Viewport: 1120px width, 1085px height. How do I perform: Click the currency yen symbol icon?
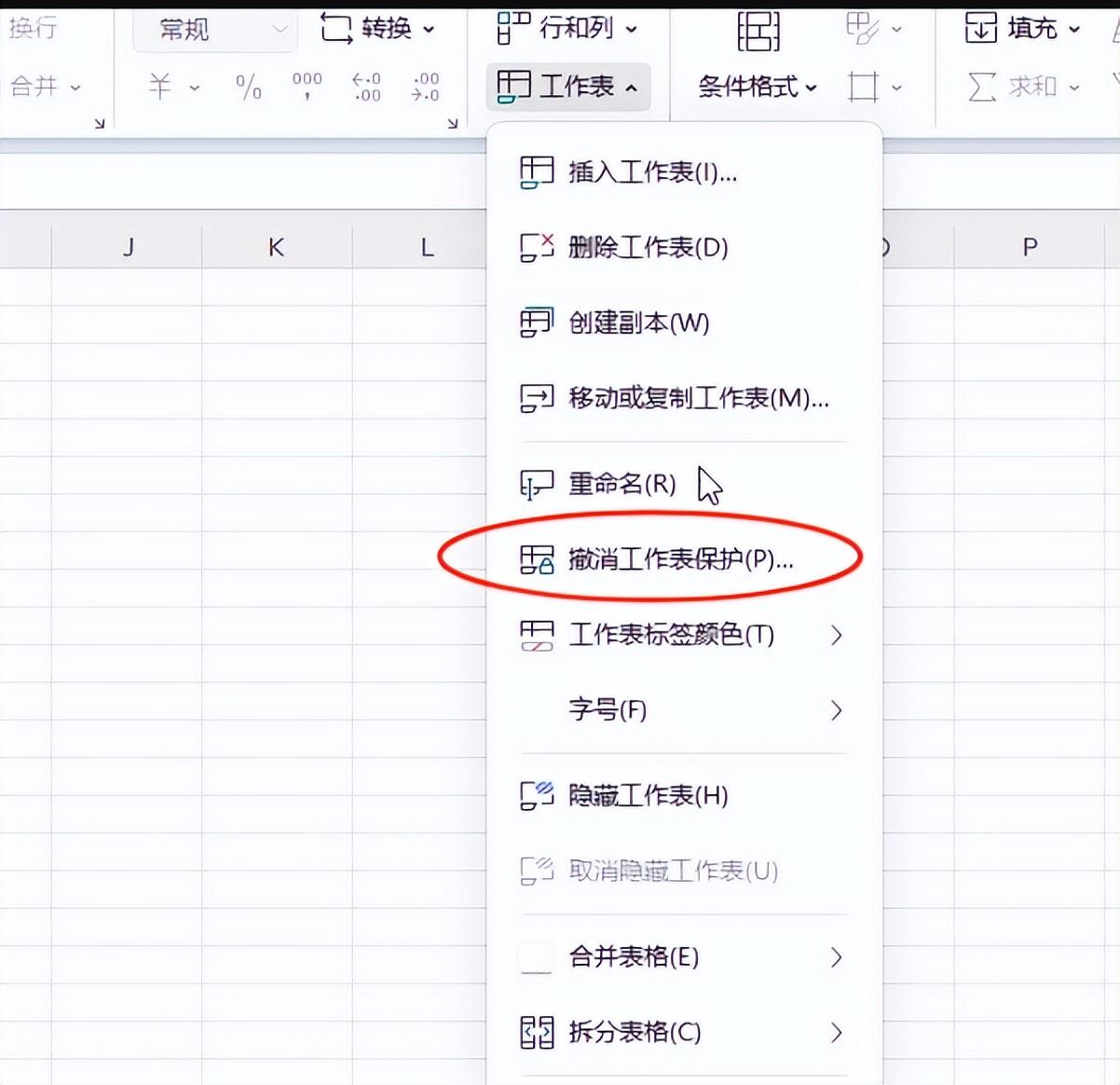pos(160,87)
